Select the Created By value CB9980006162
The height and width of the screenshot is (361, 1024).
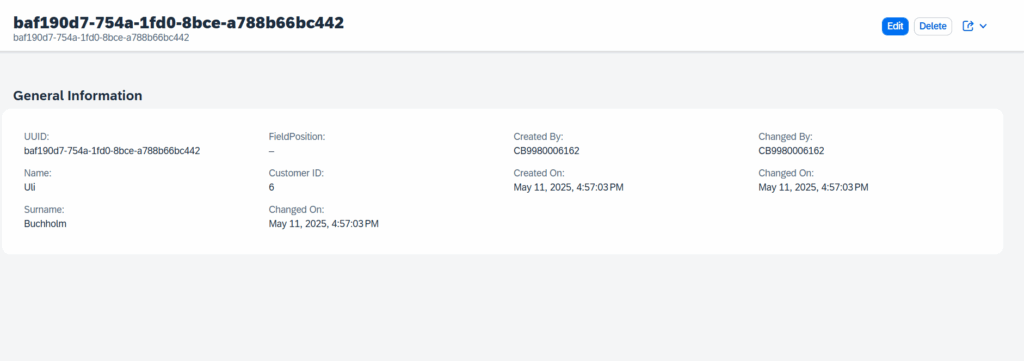click(547, 151)
